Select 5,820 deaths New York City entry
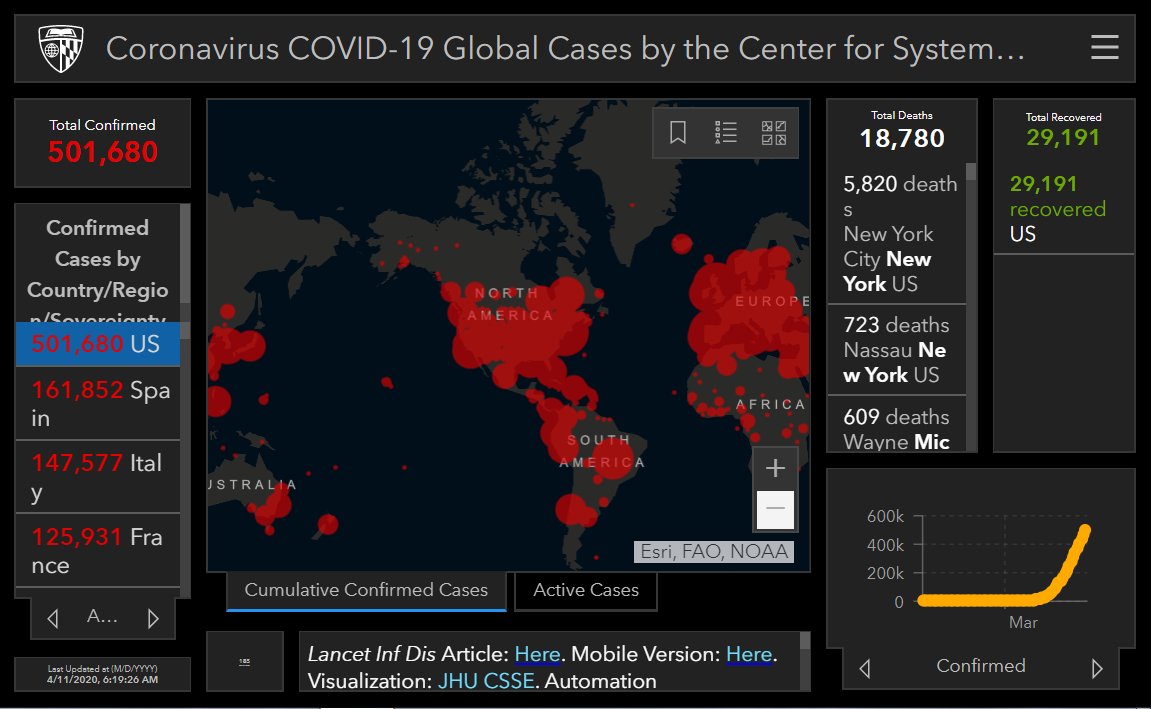 [896, 233]
